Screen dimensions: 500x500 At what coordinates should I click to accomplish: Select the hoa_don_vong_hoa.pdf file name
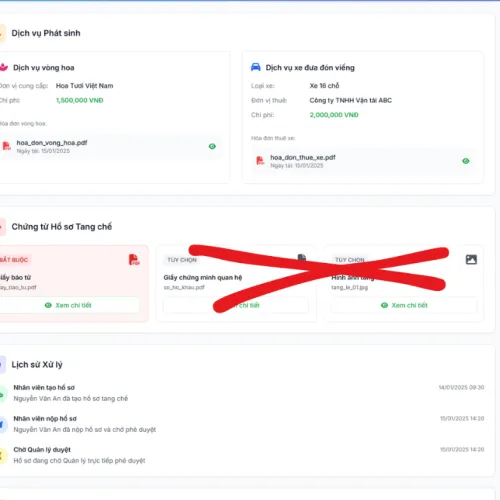[x=52, y=143]
